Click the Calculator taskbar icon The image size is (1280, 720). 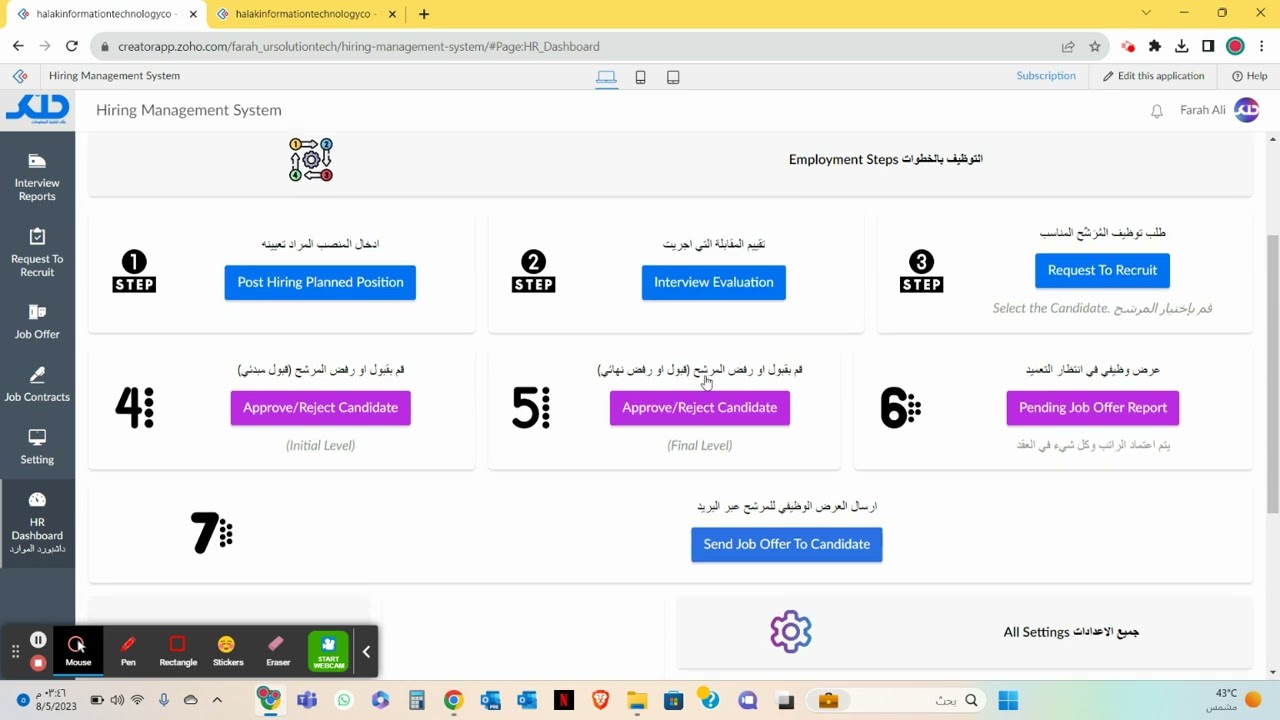(x=417, y=700)
